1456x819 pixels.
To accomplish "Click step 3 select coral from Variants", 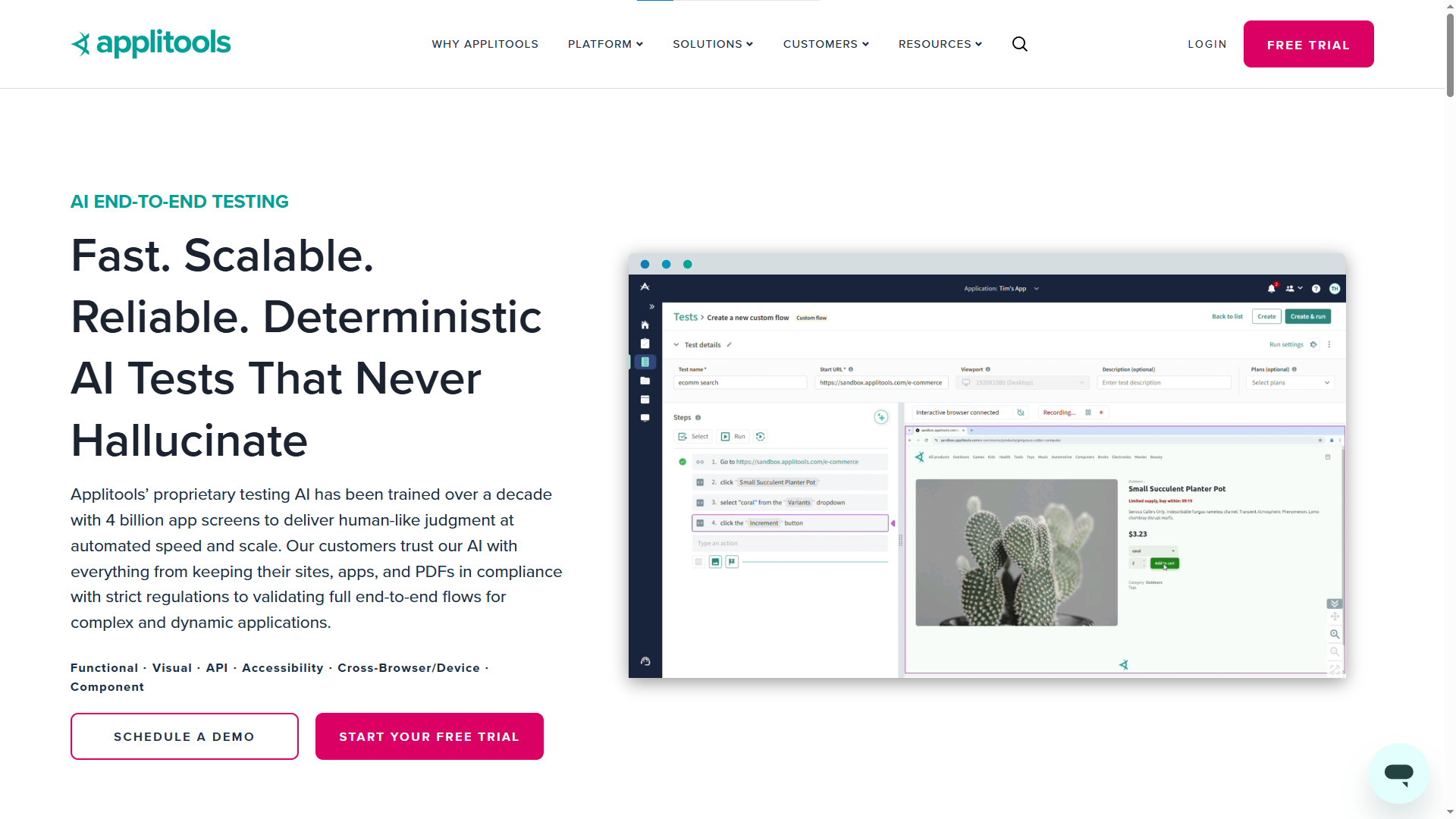I will point(789,503).
